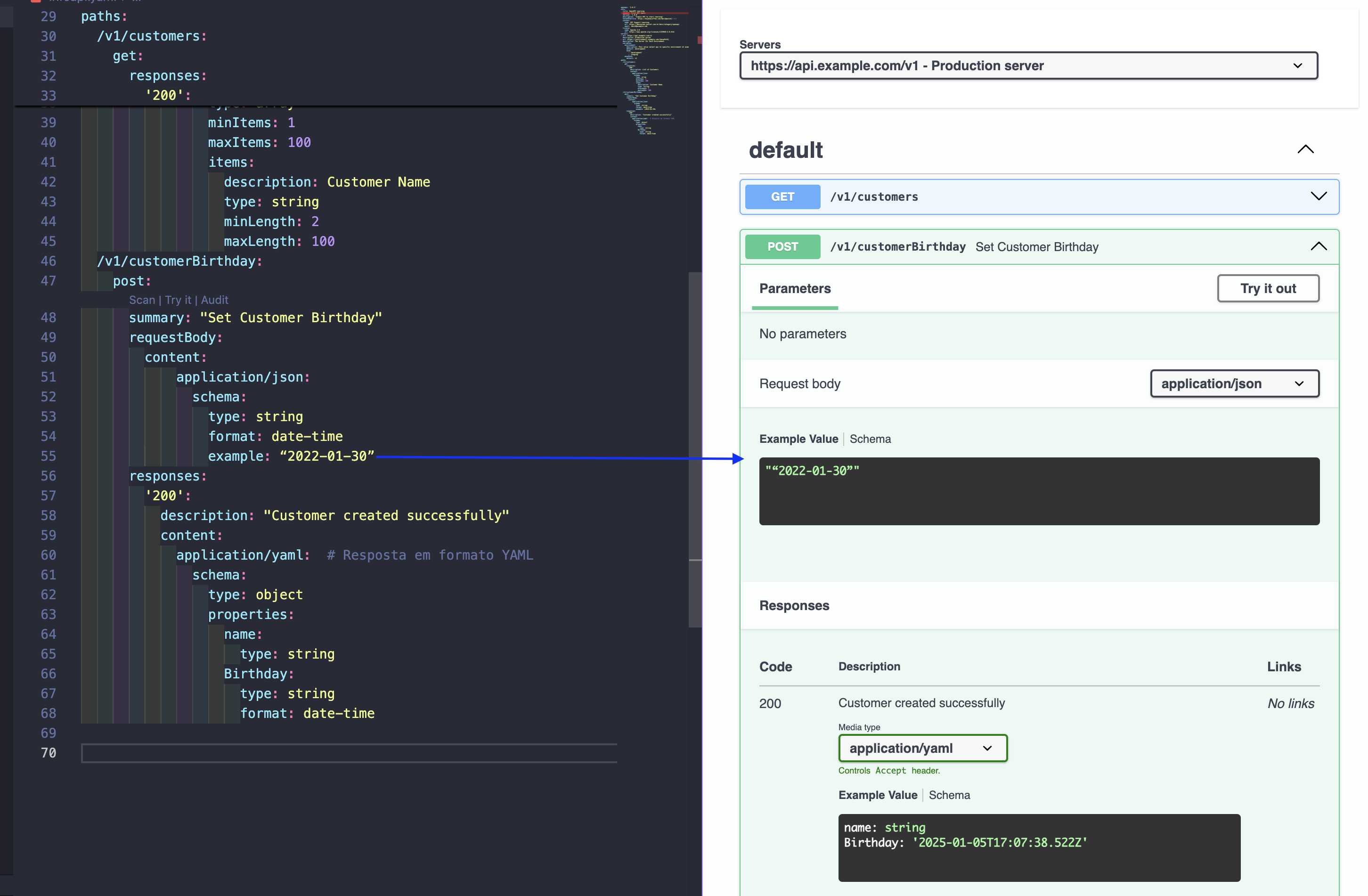The image size is (1368, 896).
Task: Expand the GET /v1/customers chevron
Action: pyautogui.click(x=1318, y=196)
